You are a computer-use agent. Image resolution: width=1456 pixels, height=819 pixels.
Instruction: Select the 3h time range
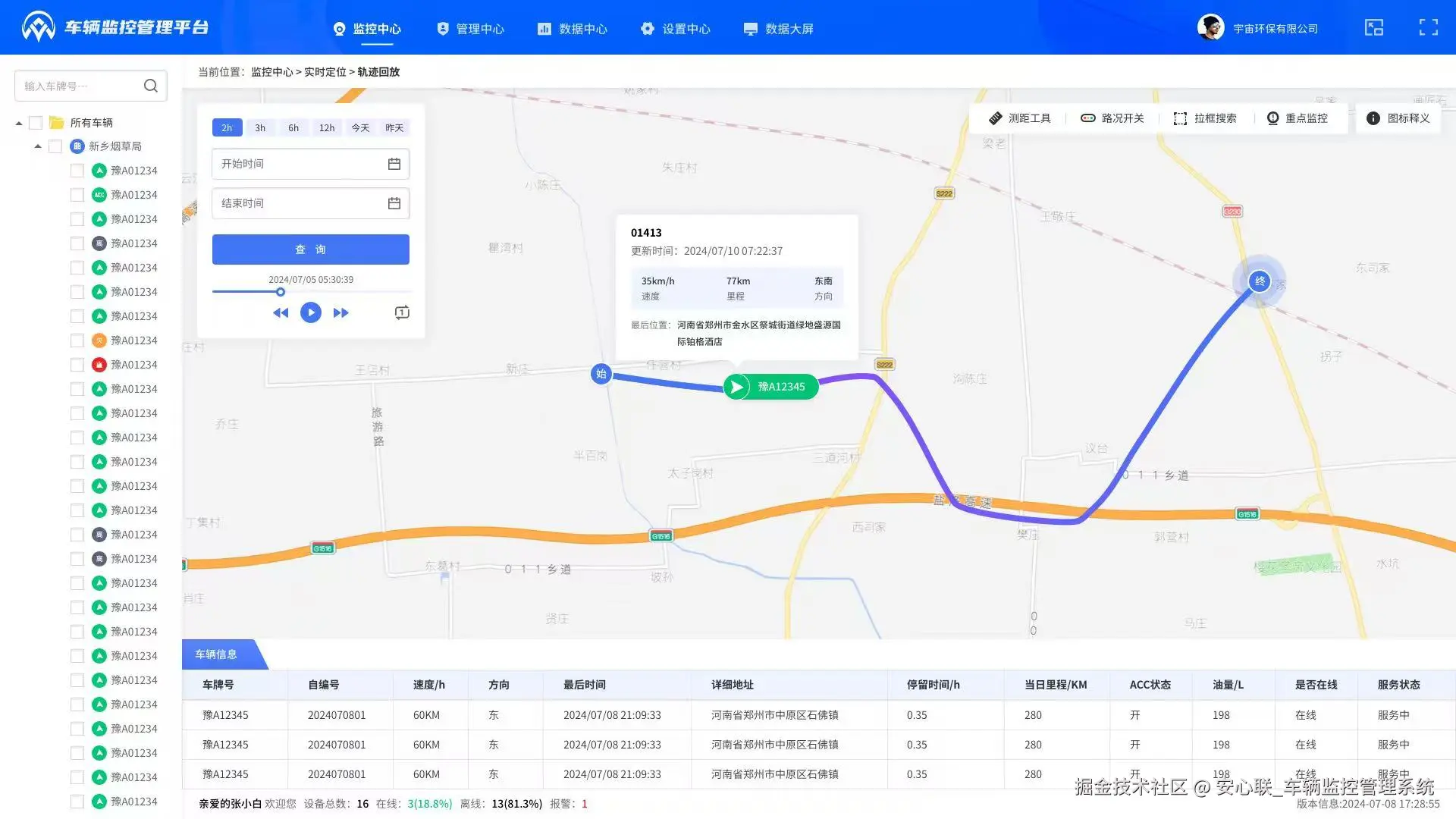click(x=260, y=128)
